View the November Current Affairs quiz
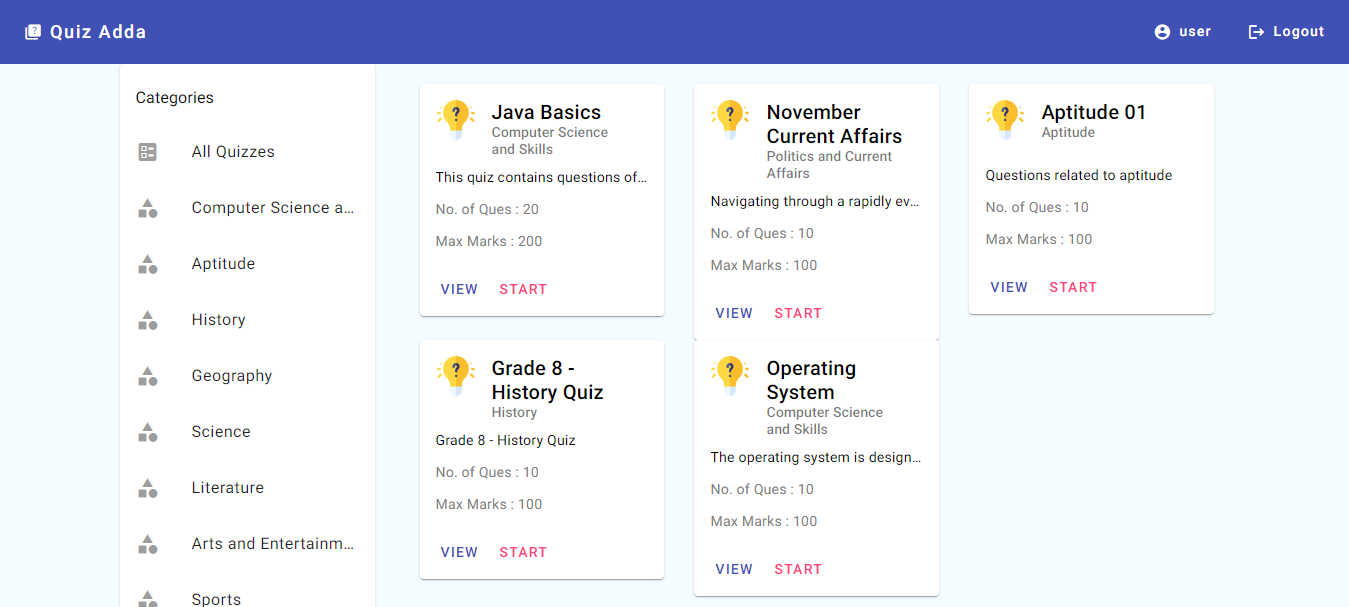The height and width of the screenshot is (607, 1349). (x=734, y=313)
